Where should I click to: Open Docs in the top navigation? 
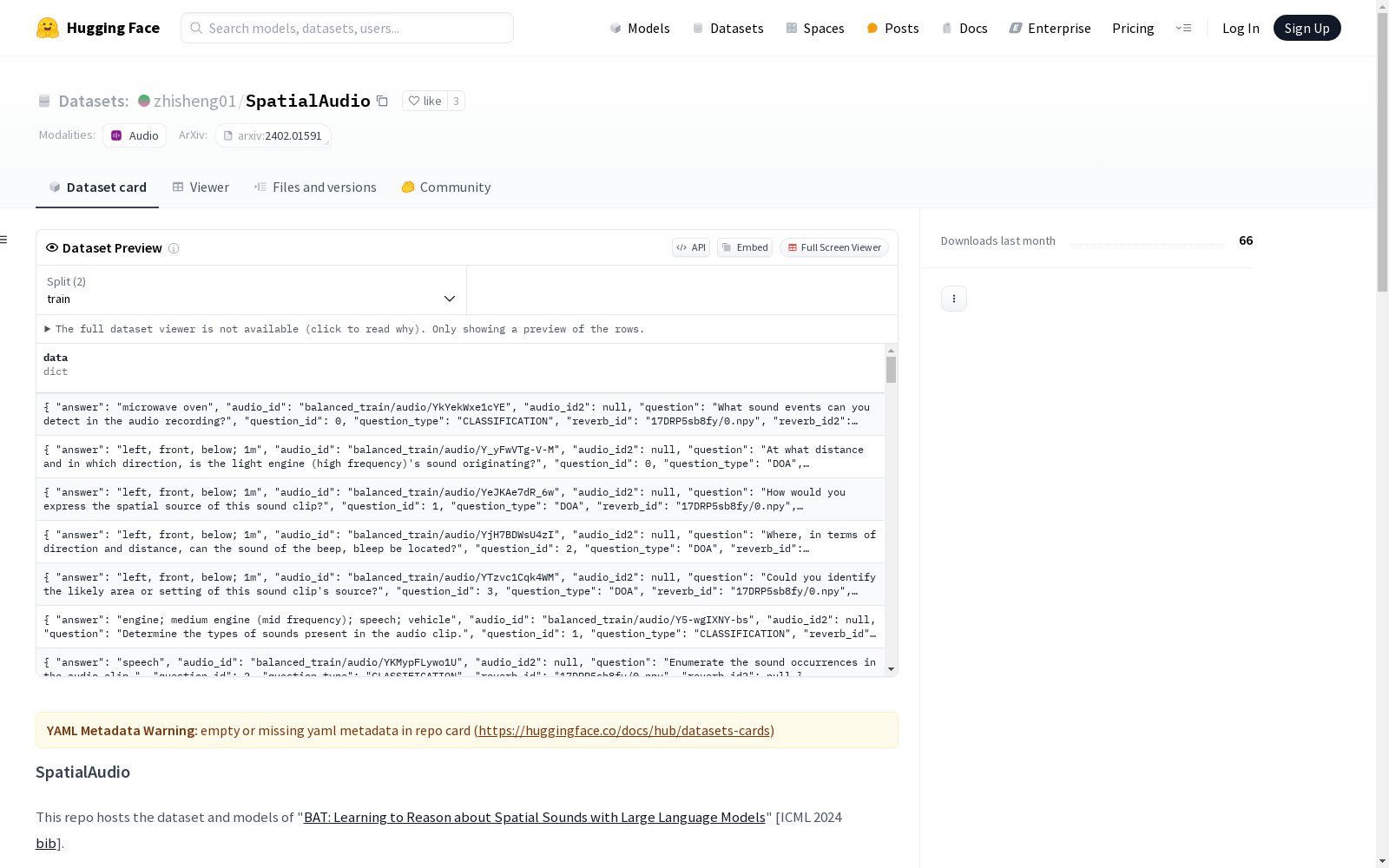click(x=964, y=28)
